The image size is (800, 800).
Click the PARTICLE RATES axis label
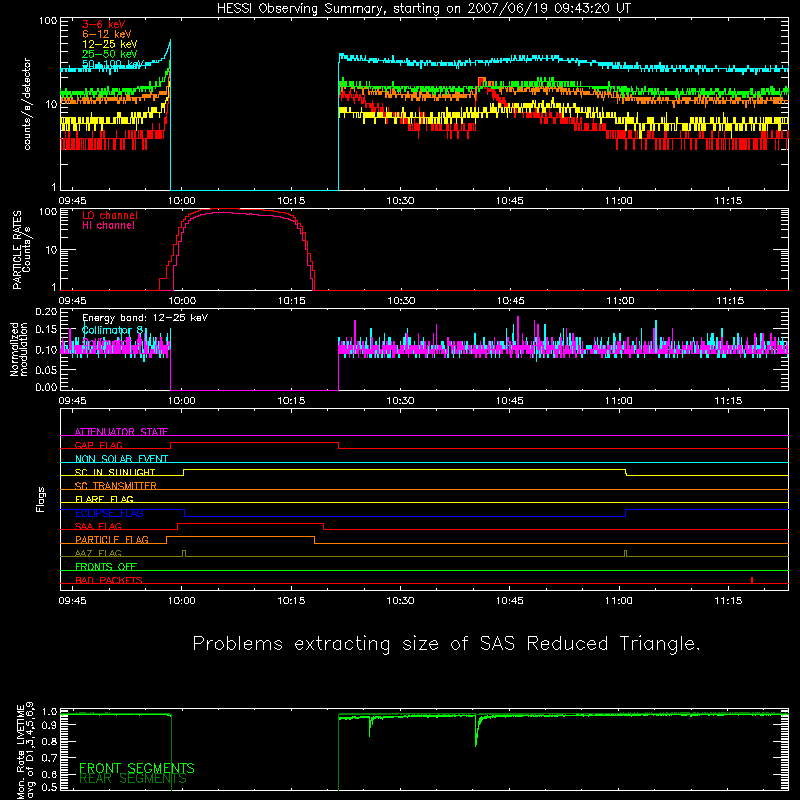click(x=21, y=249)
